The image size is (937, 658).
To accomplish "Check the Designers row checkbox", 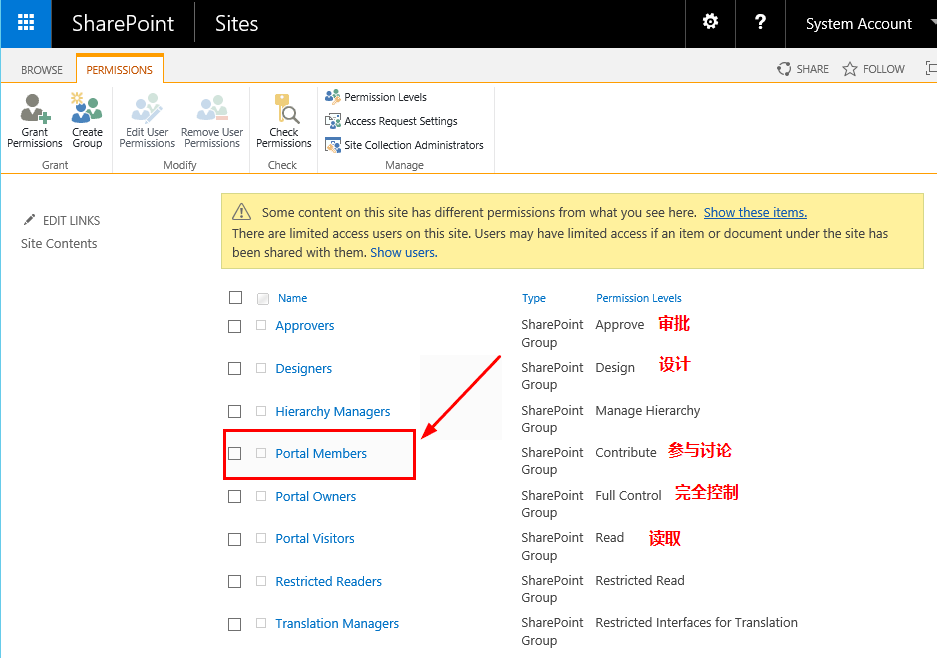I will tap(235, 369).
